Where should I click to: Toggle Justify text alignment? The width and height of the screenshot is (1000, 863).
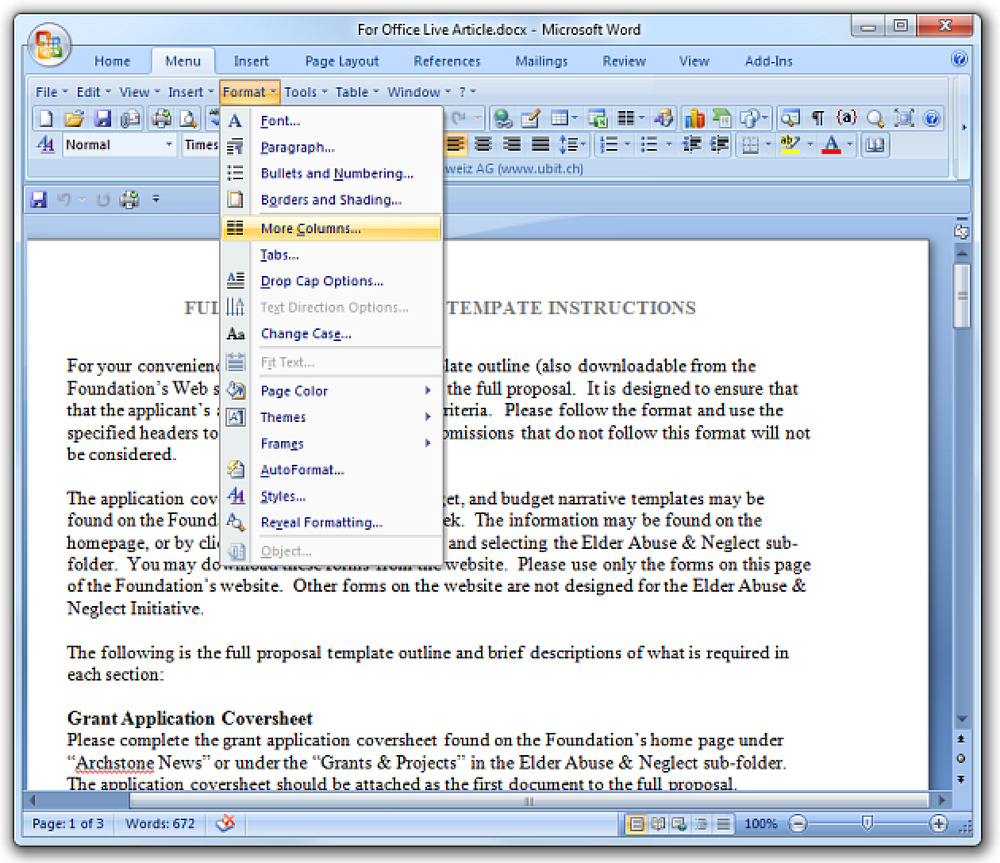(x=540, y=145)
